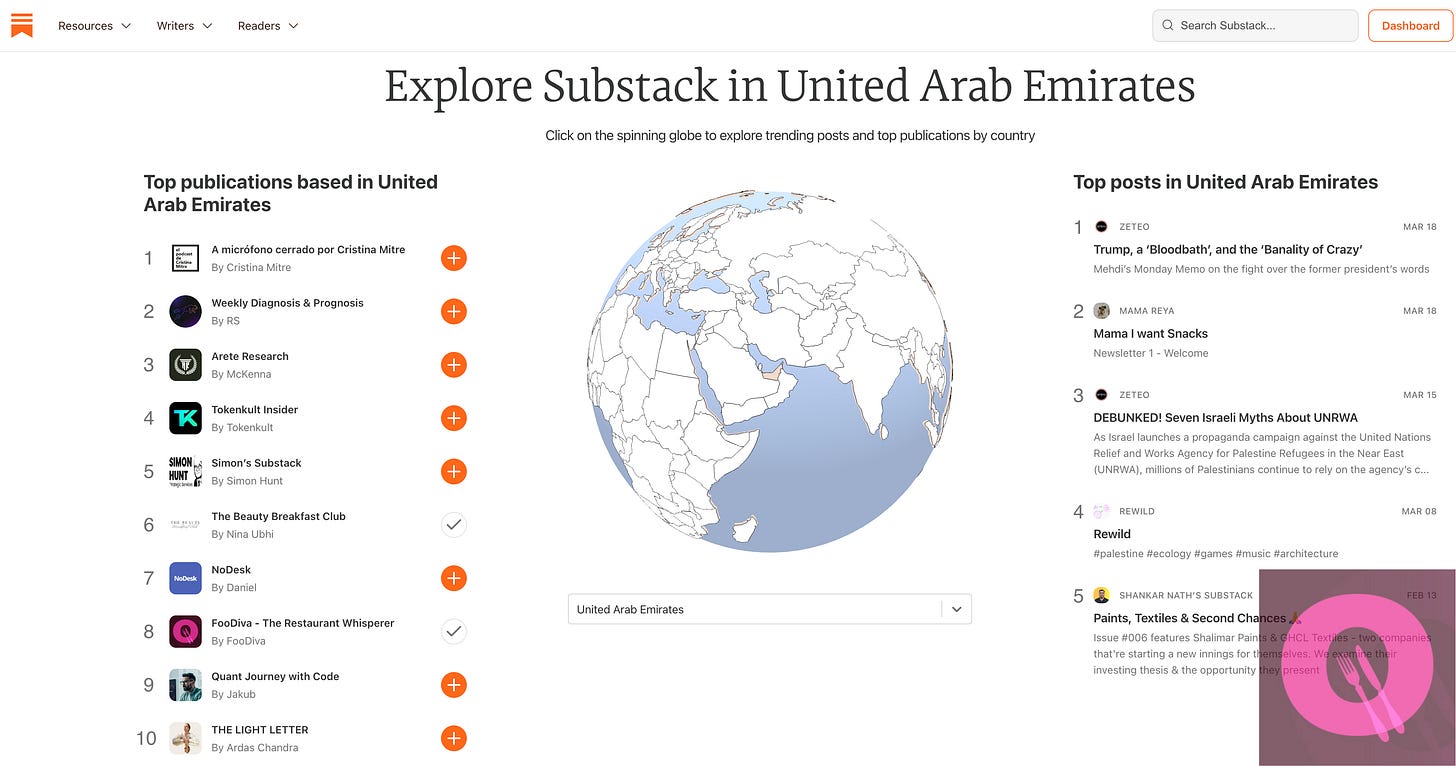1456x766 pixels.
Task: Click the NoDesk blue logo
Action: pyautogui.click(x=186, y=578)
